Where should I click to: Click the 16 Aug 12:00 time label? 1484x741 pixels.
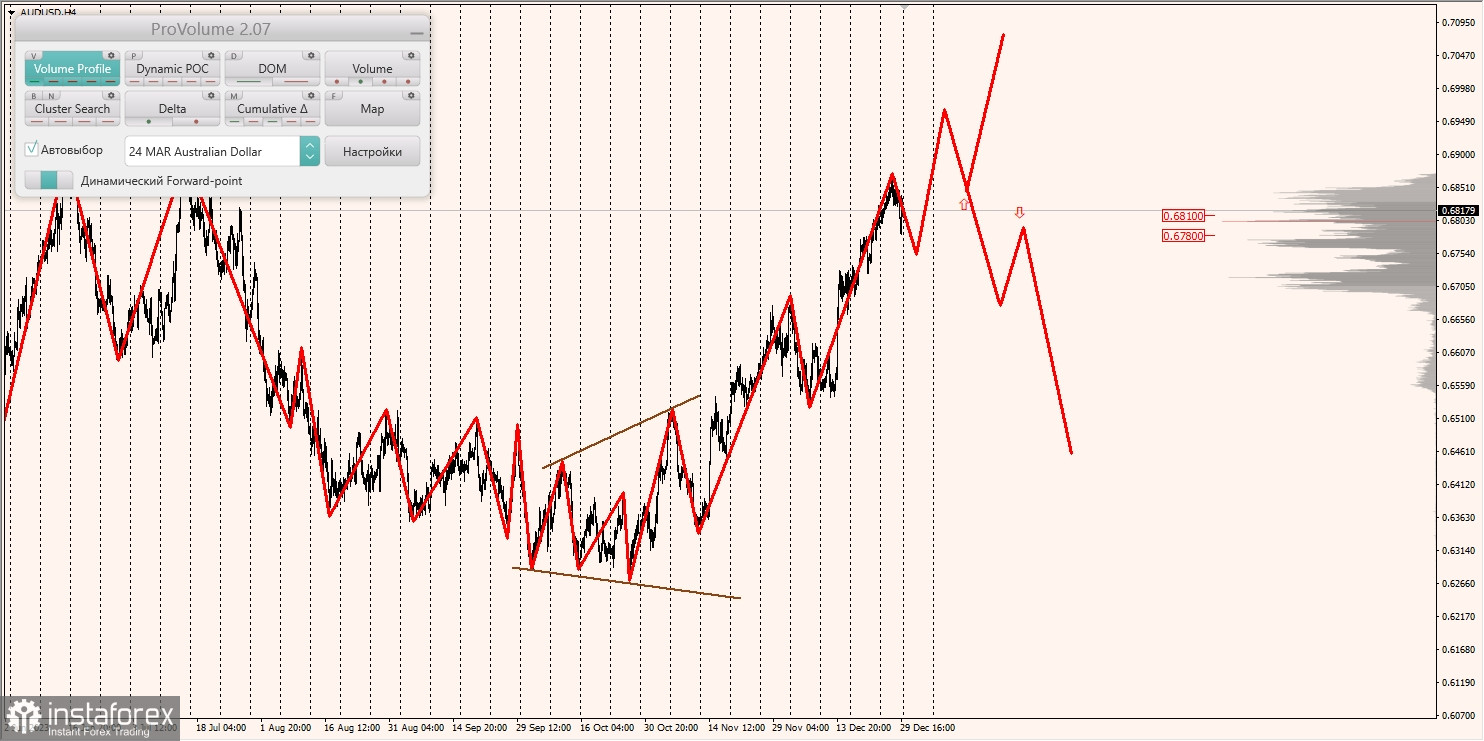pyautogui.click(x=352, y=728)
